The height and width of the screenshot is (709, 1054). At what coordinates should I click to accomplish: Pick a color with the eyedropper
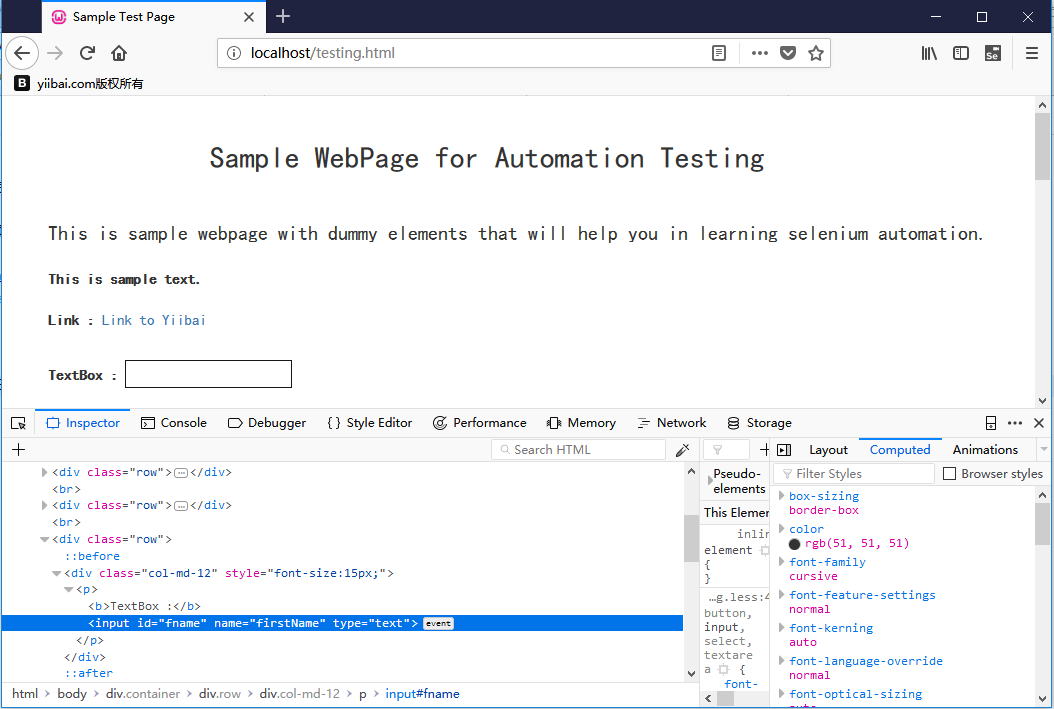pos(682,450)
